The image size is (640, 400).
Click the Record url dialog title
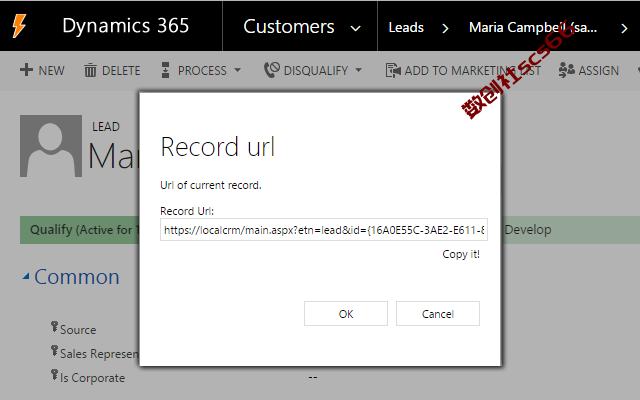218,147
